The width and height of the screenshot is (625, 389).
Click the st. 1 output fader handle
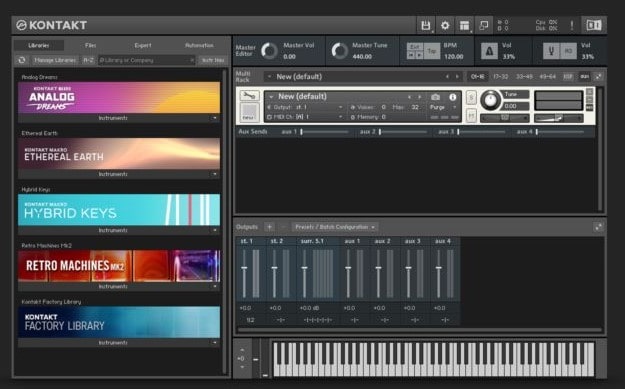(x=244, y=268)
